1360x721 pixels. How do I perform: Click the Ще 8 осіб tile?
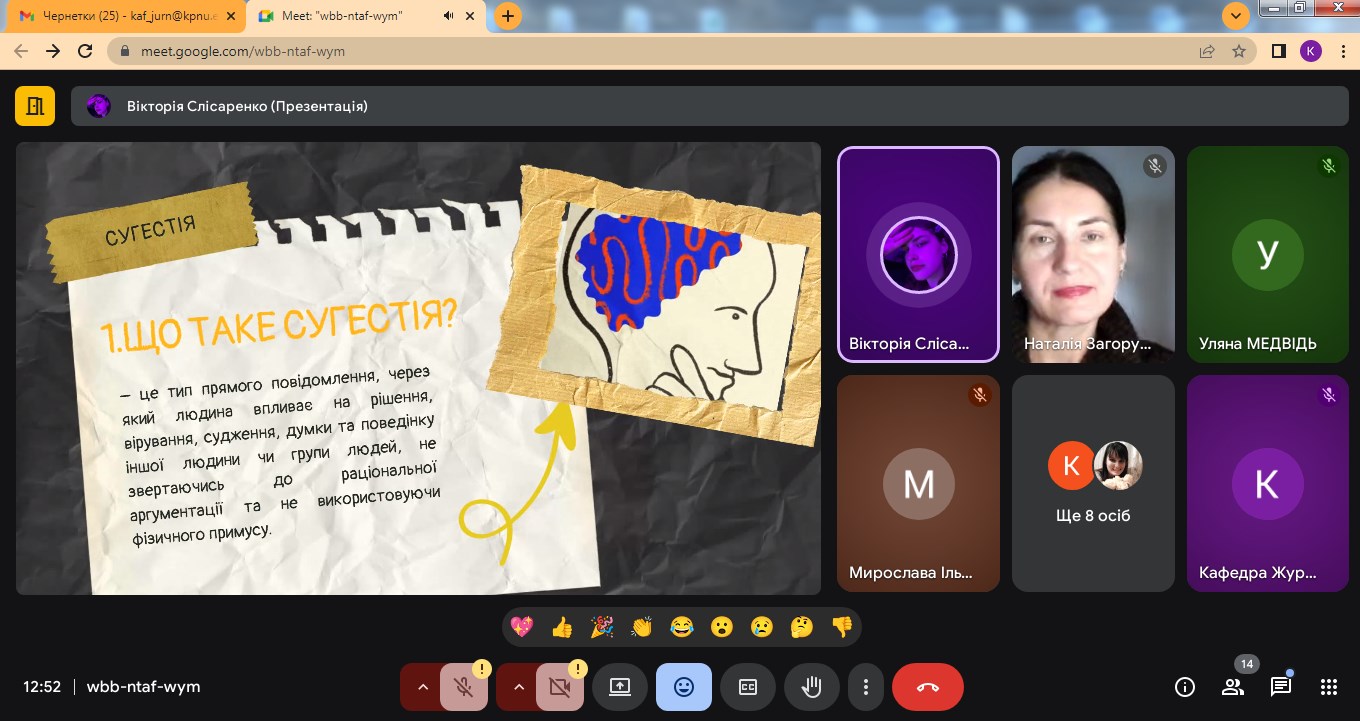(1093, 483)
